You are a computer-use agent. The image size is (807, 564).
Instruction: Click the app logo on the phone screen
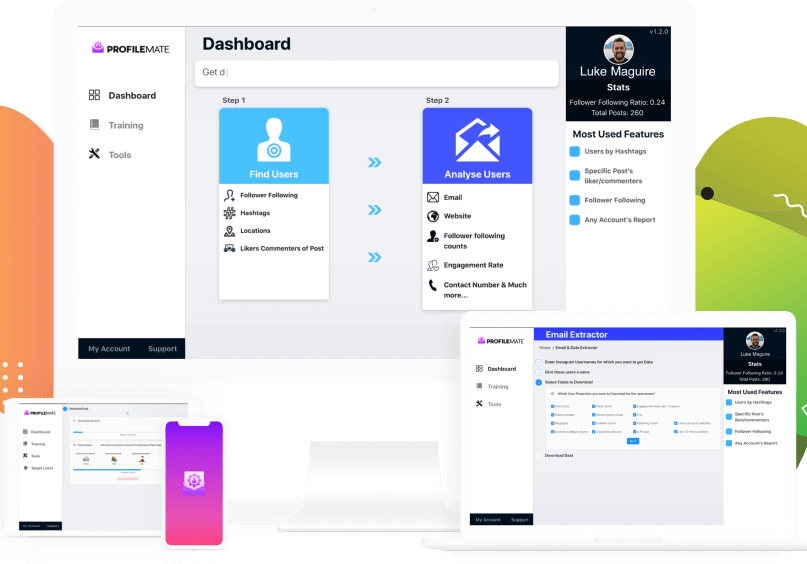194,483
